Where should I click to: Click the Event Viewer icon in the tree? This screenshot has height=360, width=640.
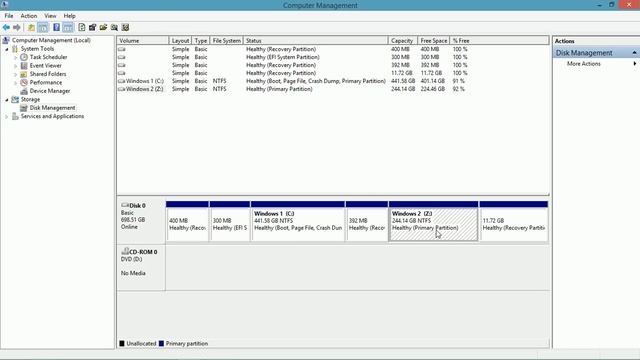pyautogui.click(x=24, y=66)
